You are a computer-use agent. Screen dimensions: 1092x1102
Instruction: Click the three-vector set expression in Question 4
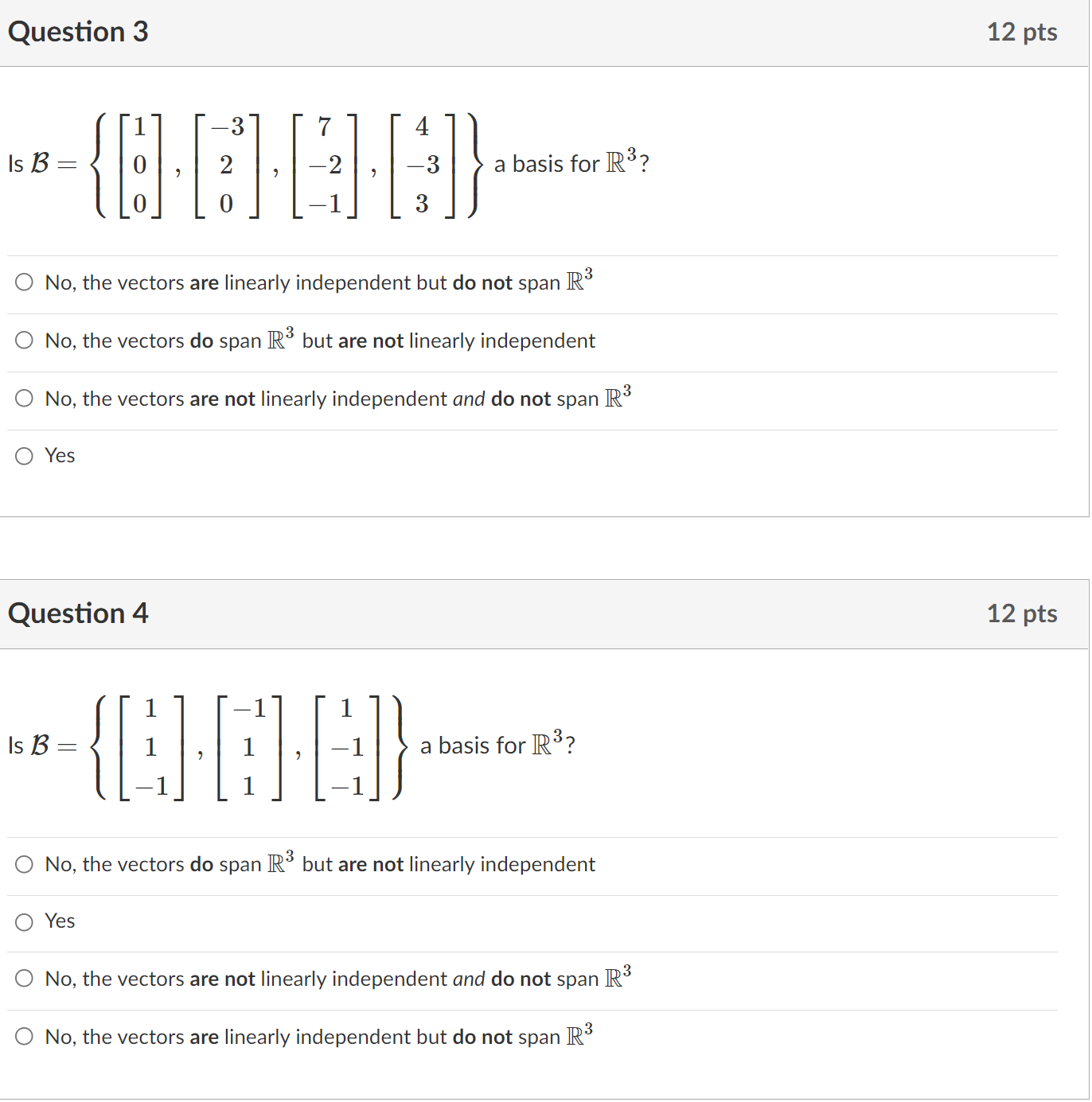[x=247, y=746]
